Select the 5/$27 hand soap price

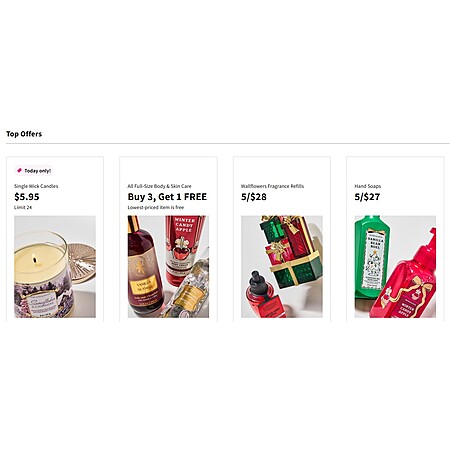367,197
